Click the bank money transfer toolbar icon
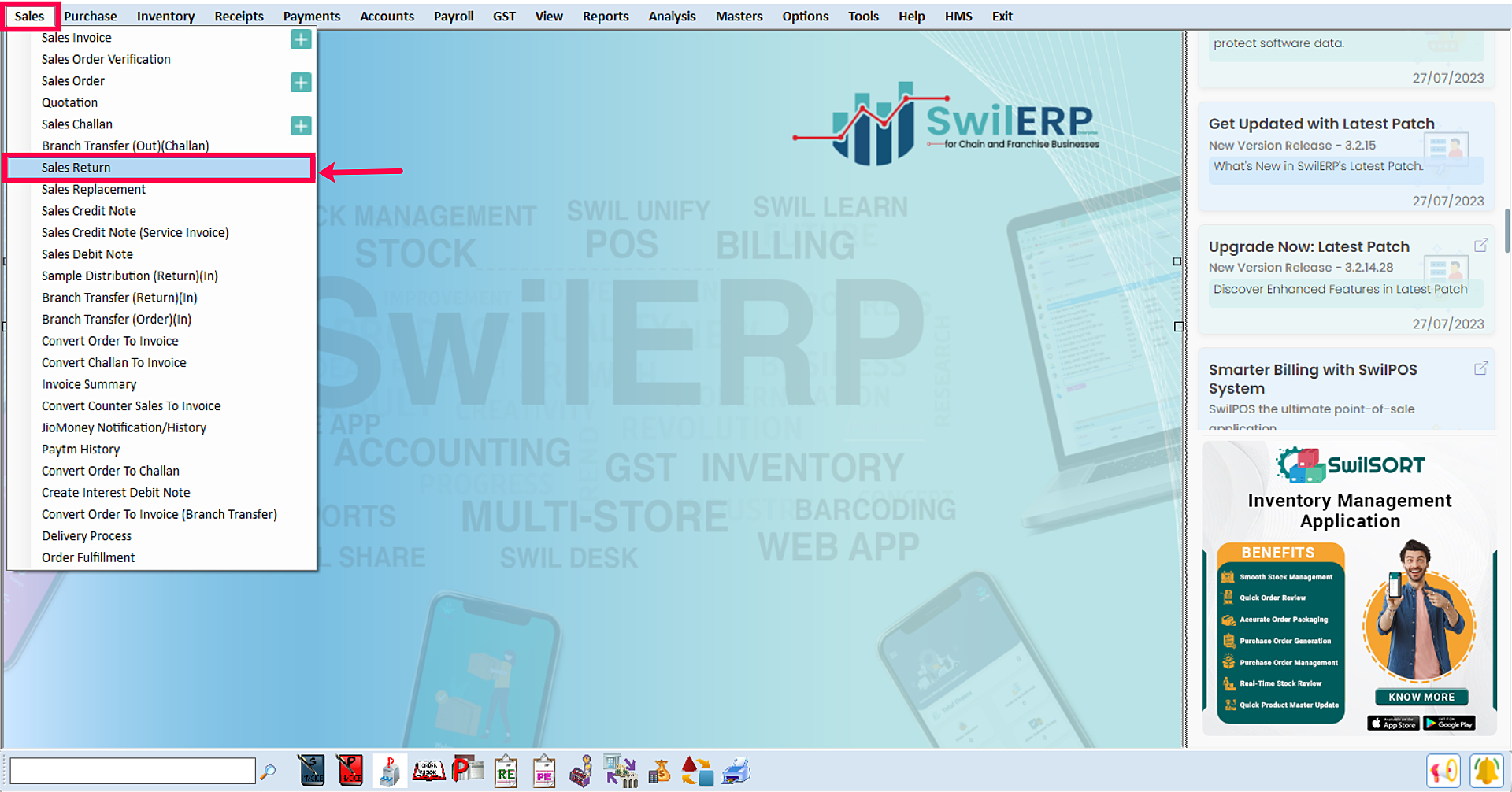 pyautogui.click(x=621, y=771)
